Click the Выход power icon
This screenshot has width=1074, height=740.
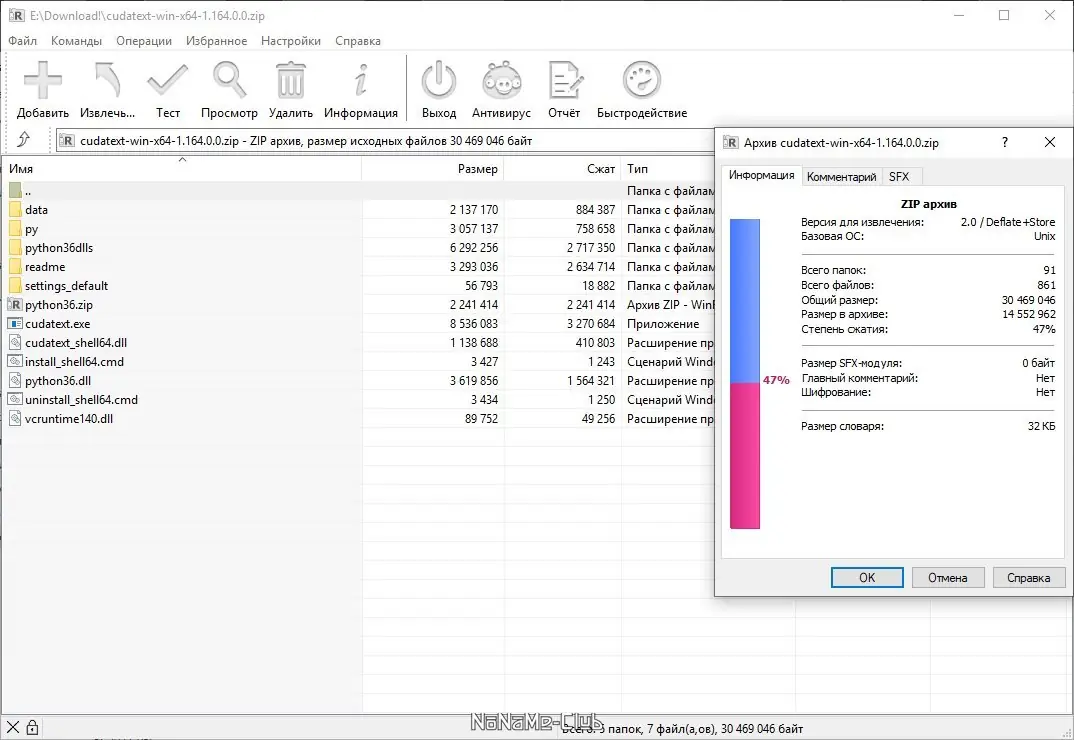pyautogui.click(x=438, y=80)
